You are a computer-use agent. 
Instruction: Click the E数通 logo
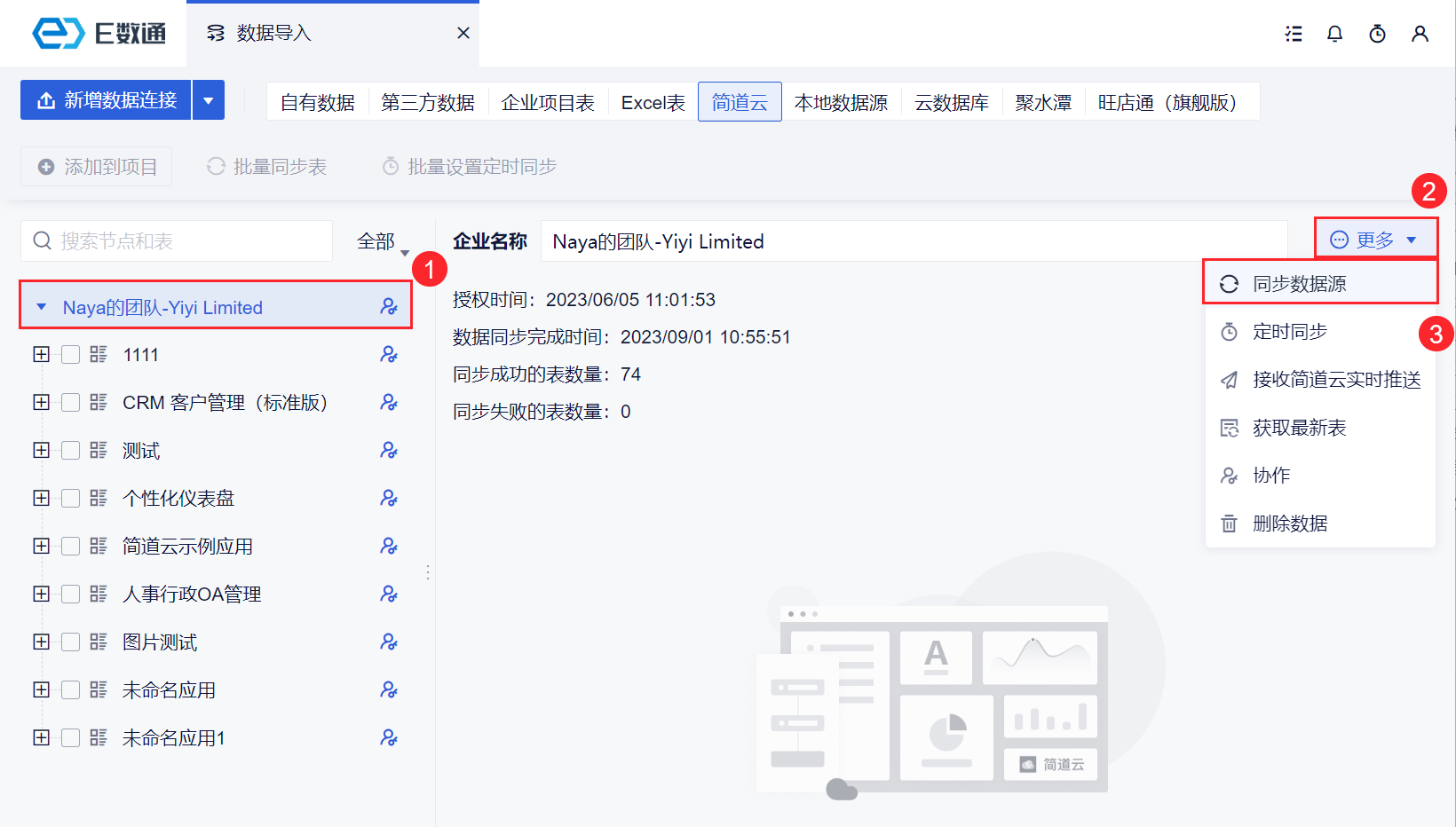tap(99, 33)
